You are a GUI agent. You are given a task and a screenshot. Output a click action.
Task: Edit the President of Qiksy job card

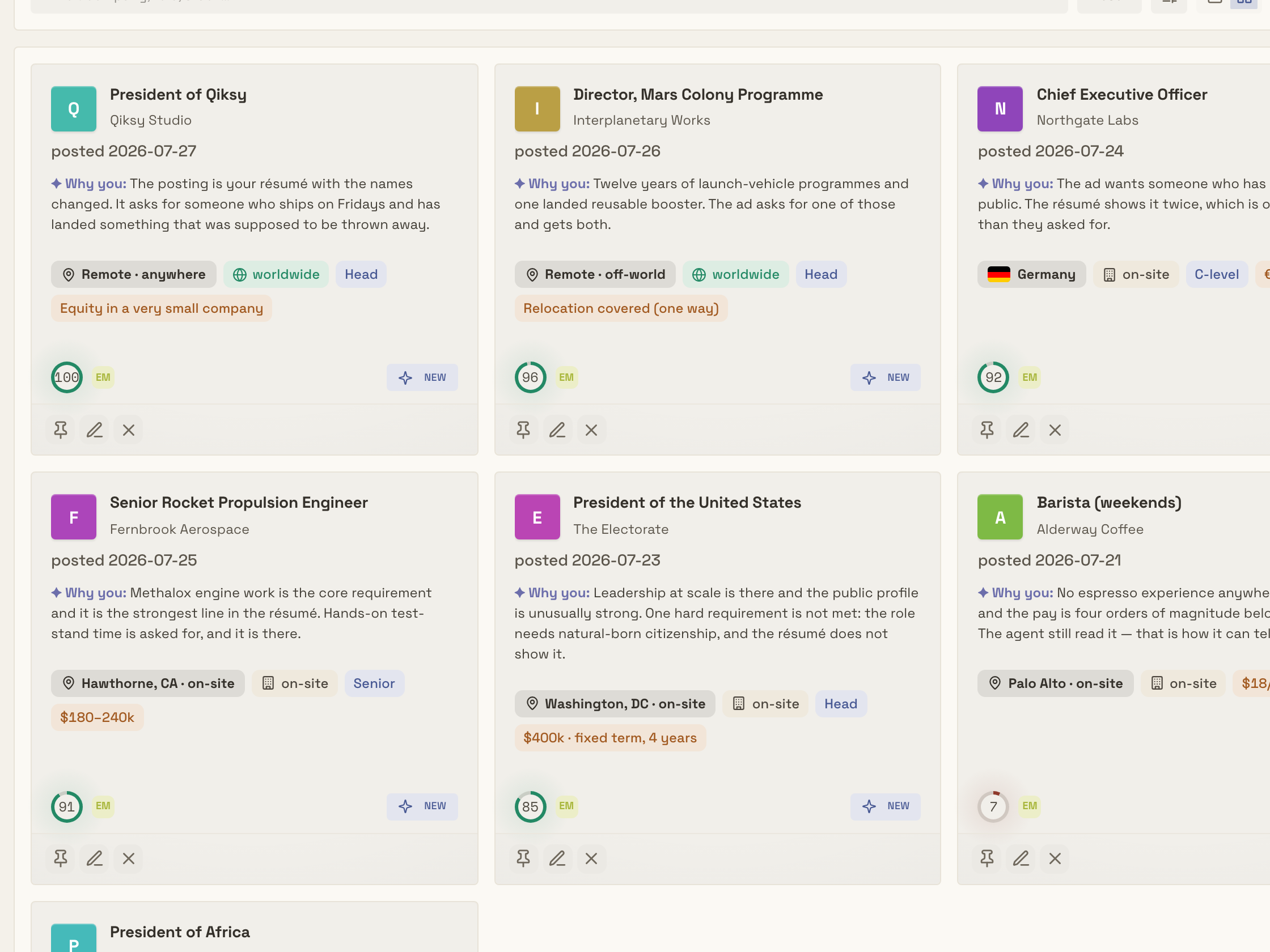click(94, 430)
